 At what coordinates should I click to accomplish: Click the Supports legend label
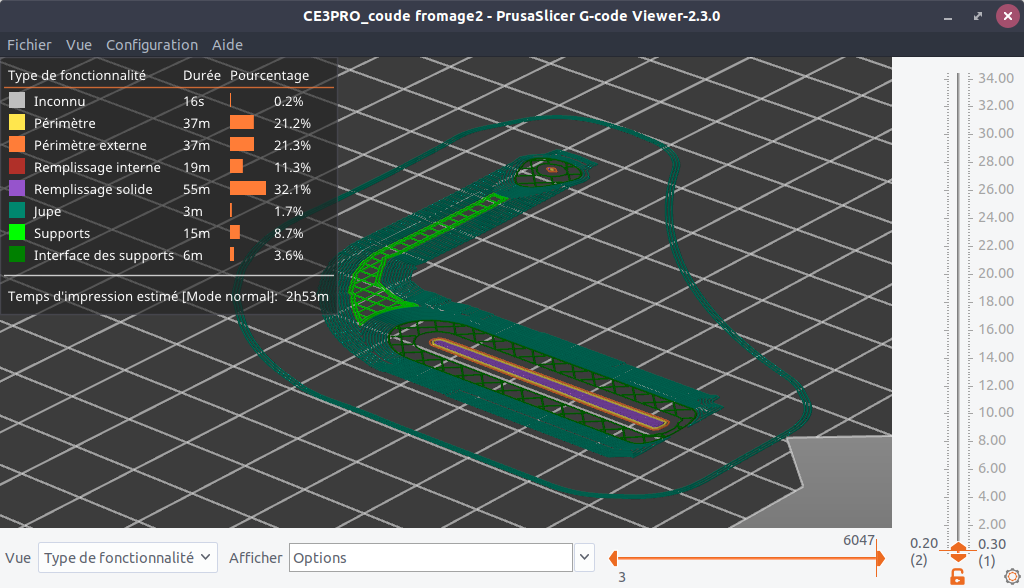(62, 233)
